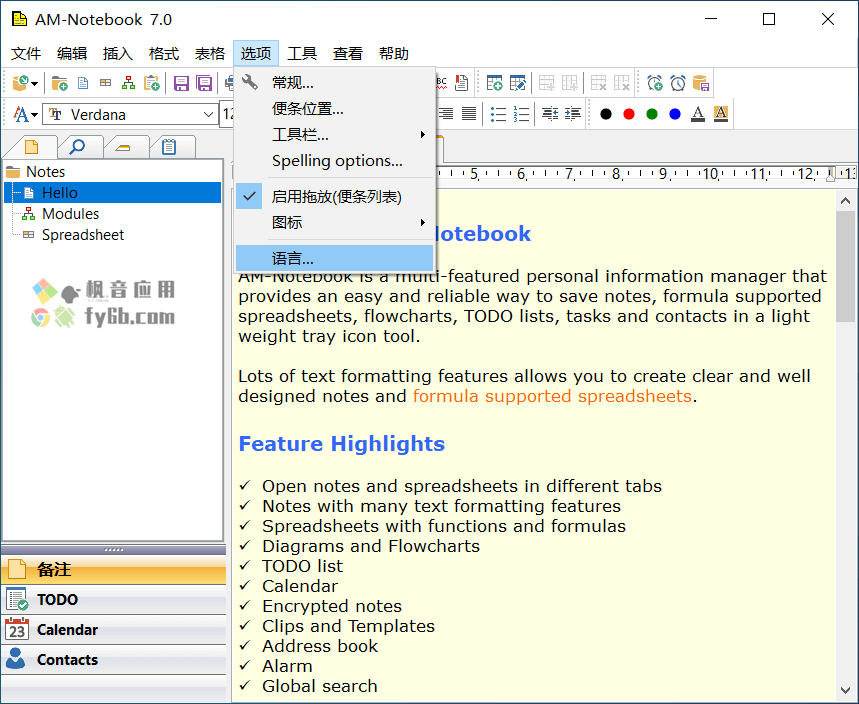
Task: Click the bulleted list icon
Action: click(498, 114)
